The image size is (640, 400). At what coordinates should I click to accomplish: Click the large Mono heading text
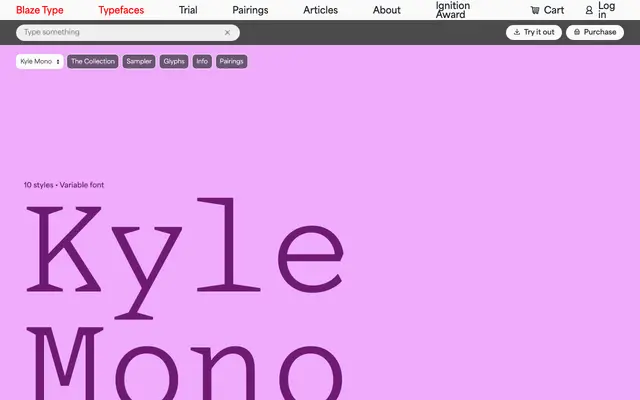tap(185, 363)
